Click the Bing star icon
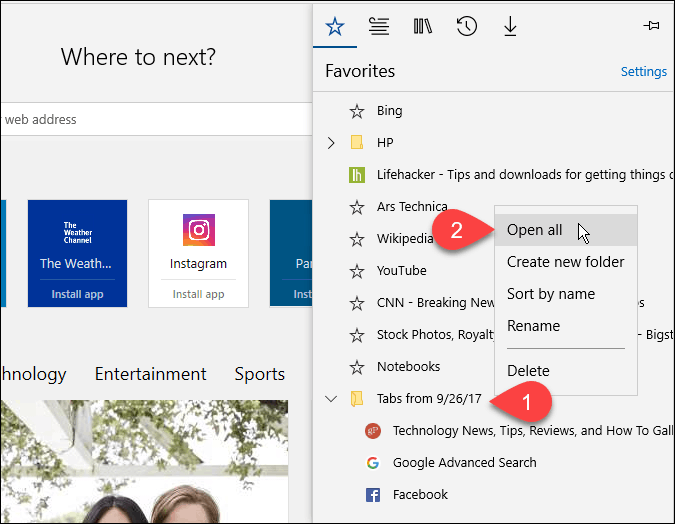The height and width of the screenshot is (524, 675). (357, 112)
